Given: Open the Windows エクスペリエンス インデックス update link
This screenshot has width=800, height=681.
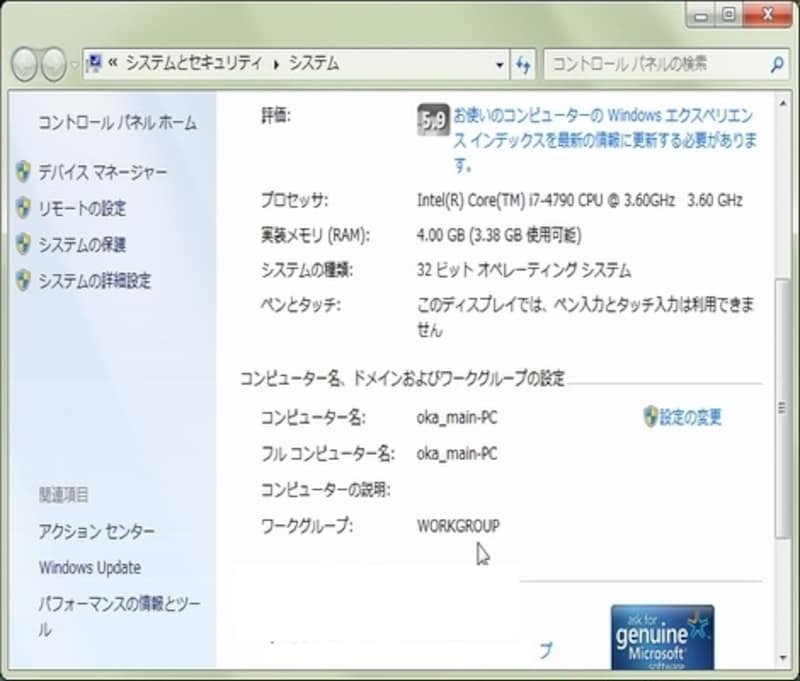Looking at the screenshot, I should point(605,140).
